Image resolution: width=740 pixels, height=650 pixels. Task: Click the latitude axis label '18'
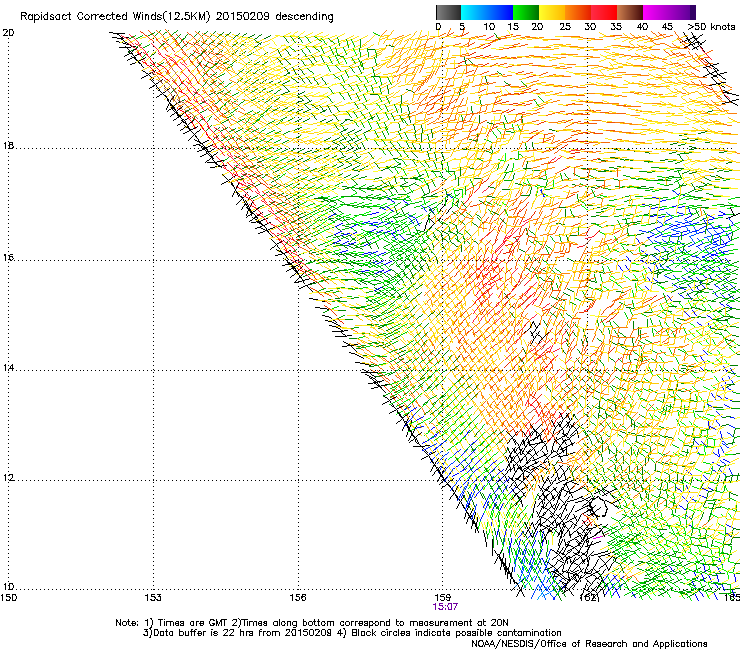(x=8, y=146)
